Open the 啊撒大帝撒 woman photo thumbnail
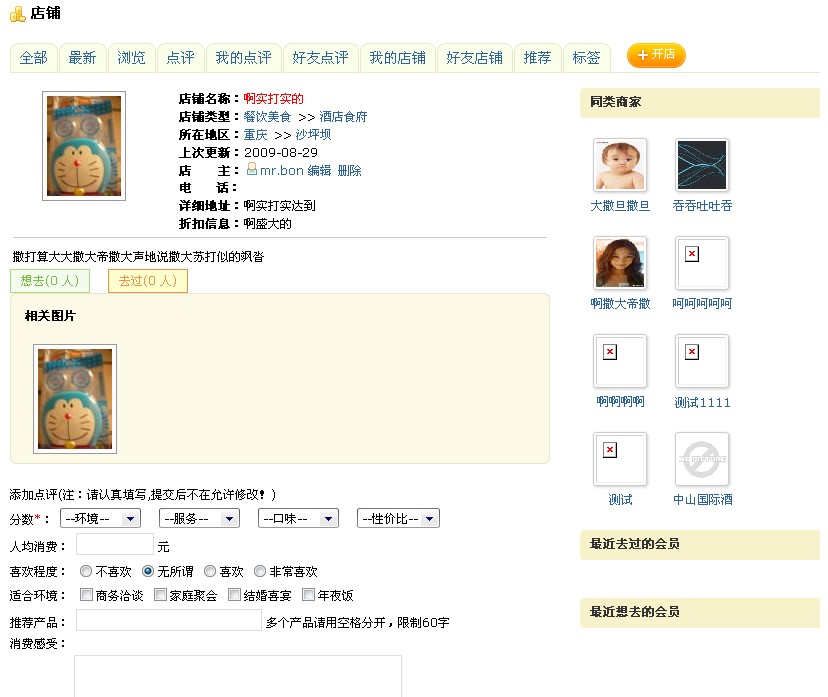 coord(620,263)
